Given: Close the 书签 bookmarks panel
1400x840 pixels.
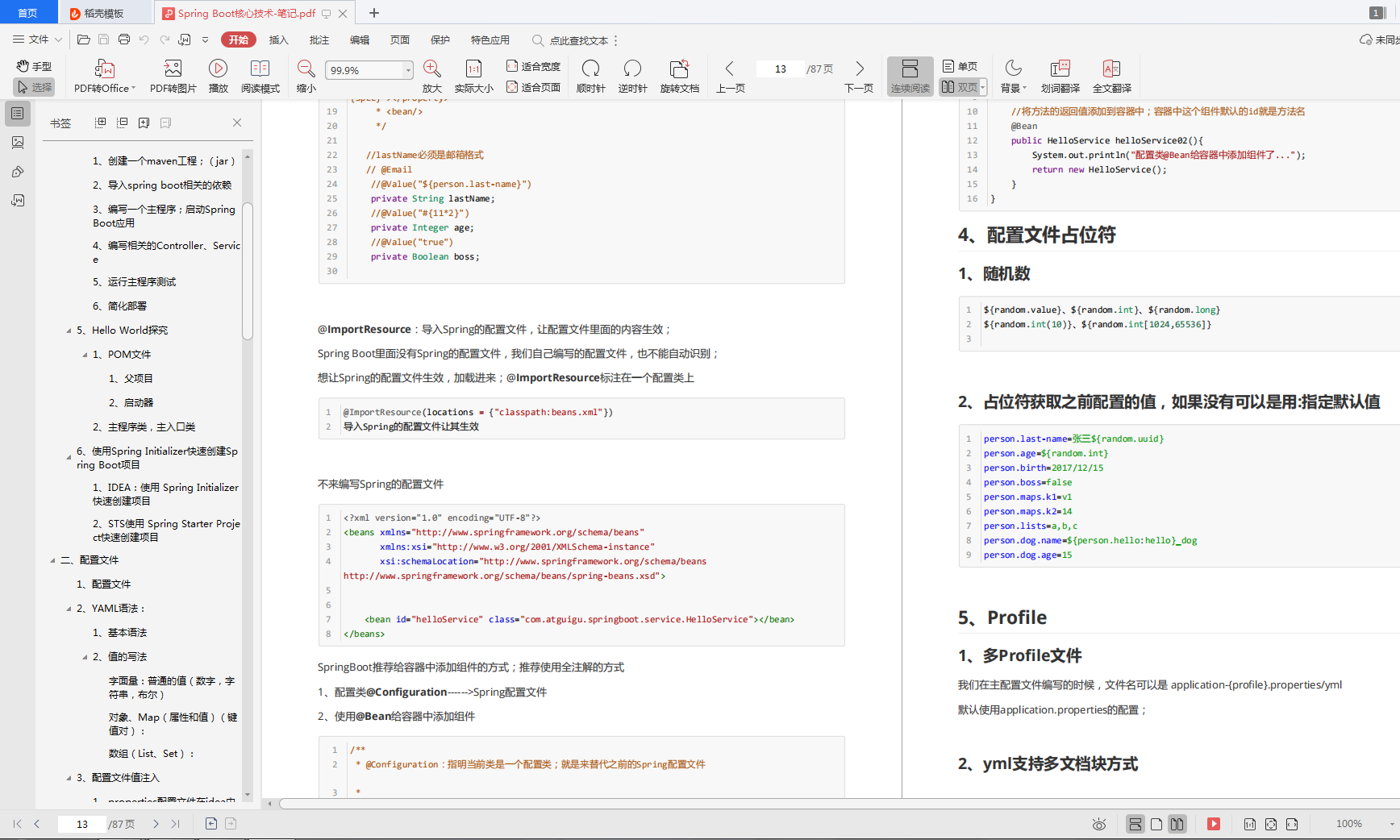Looking at the screenshot, I should coord(237,123).
